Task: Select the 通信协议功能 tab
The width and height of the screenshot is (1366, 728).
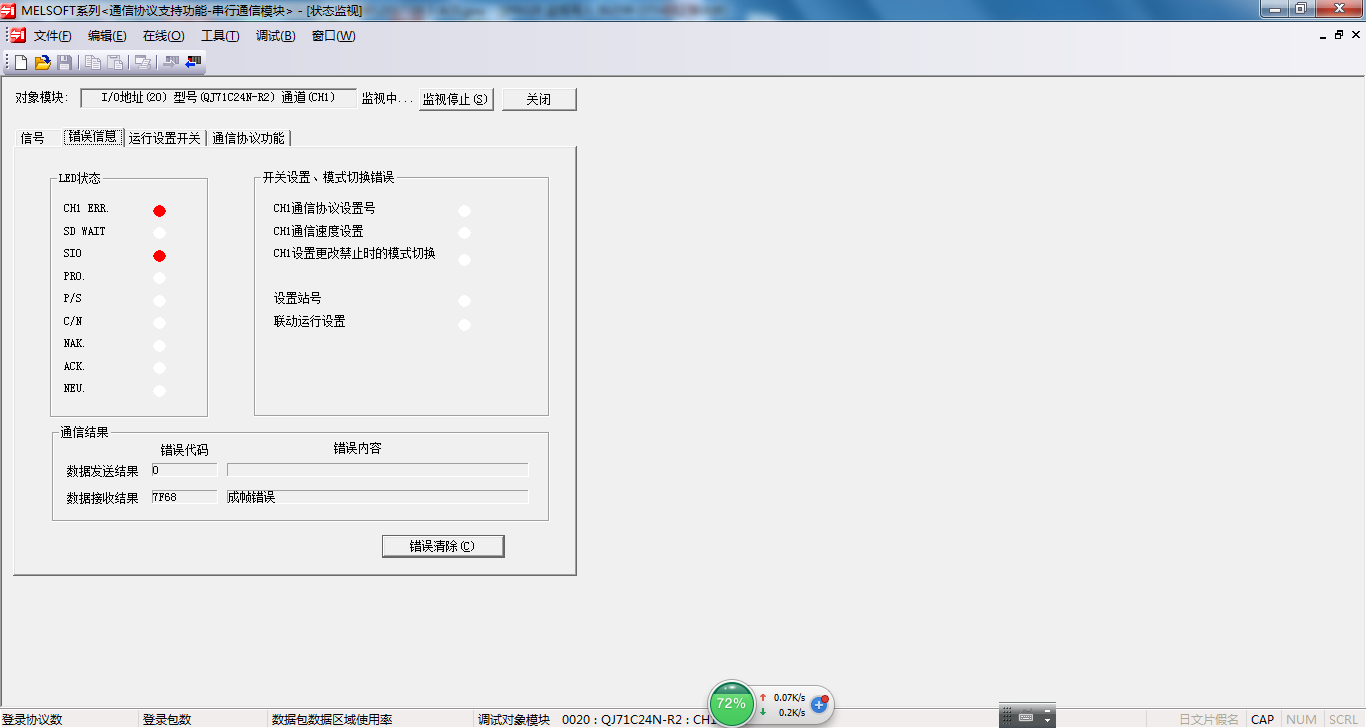Action: point(248,138)
